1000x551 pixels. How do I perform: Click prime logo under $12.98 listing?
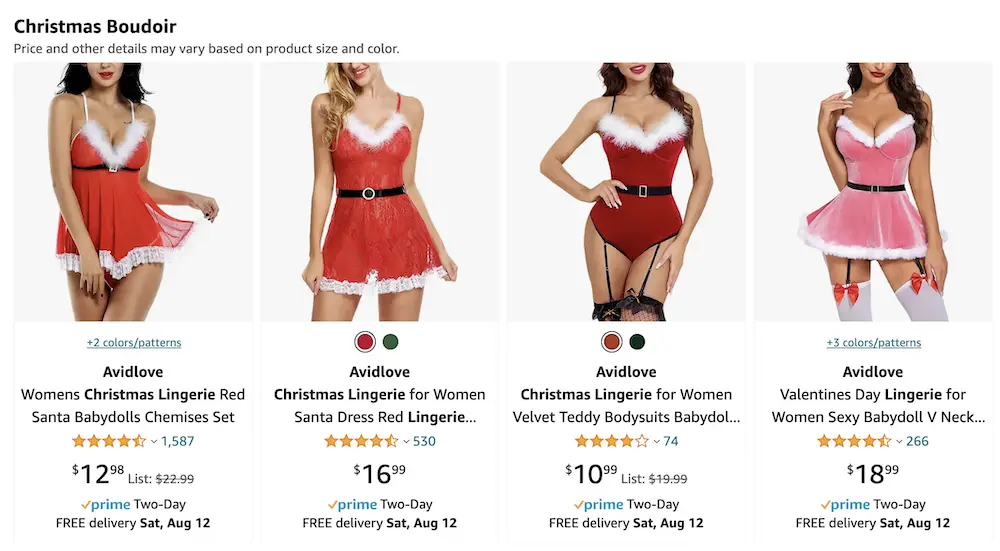pyautogui.click(x=106, y=504)
